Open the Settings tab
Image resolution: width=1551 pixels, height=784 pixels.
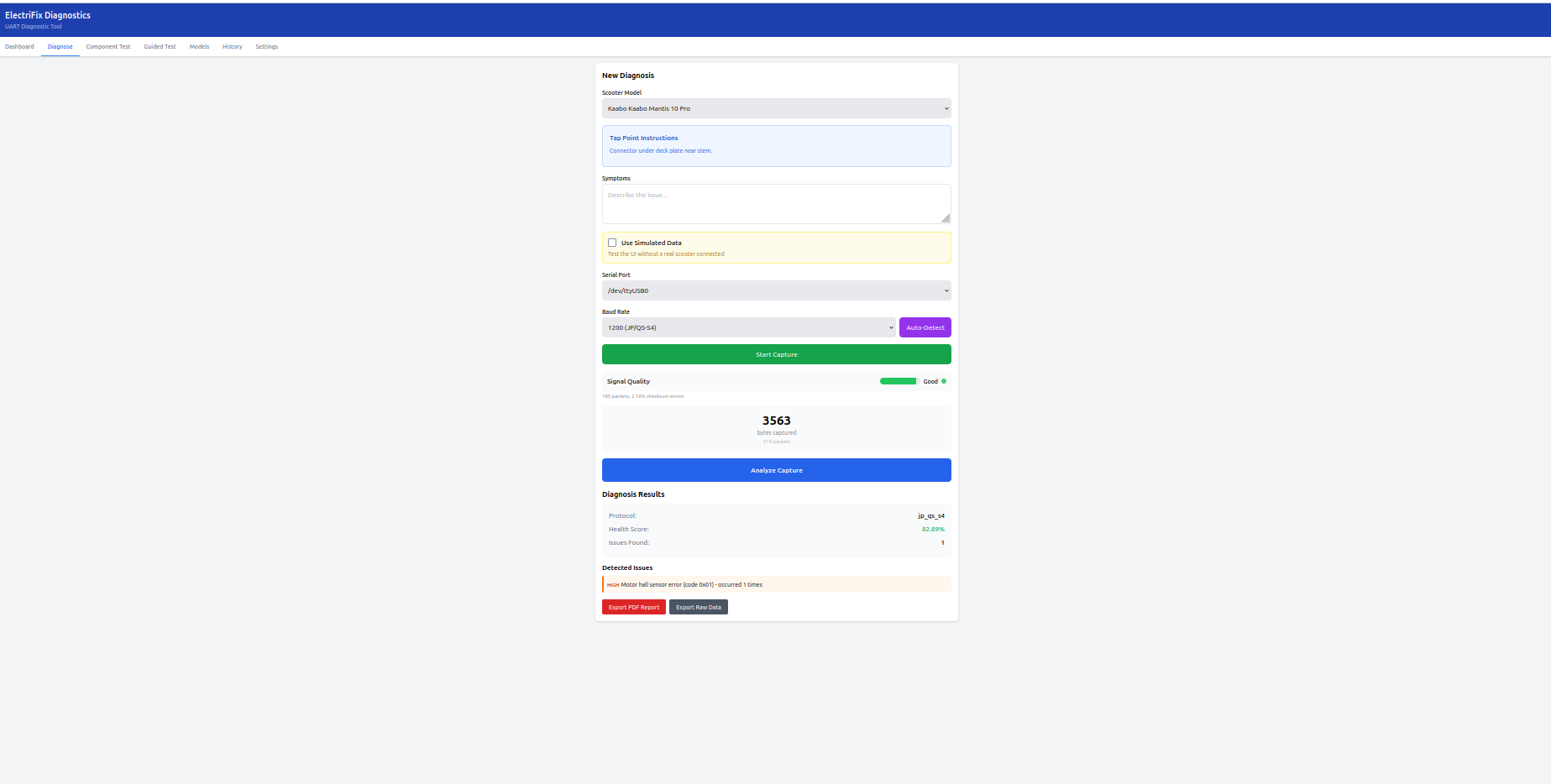tap(266, 47)
